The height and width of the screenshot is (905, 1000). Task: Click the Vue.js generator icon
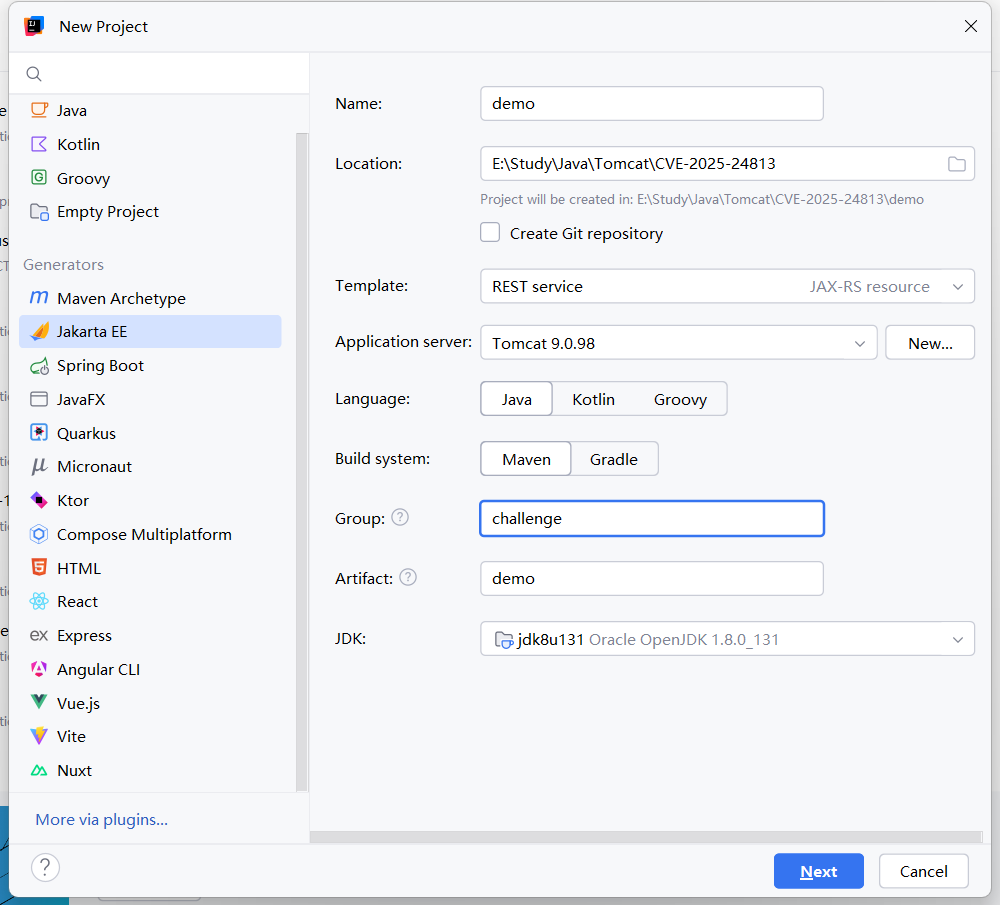39,703
